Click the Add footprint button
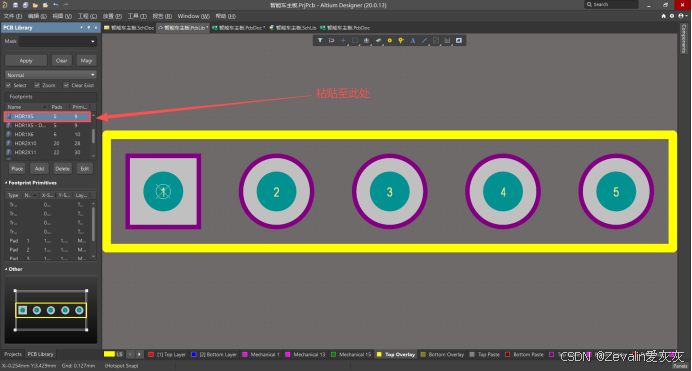The height and width of the screenshot is (371, 692). tap(39, 169)
